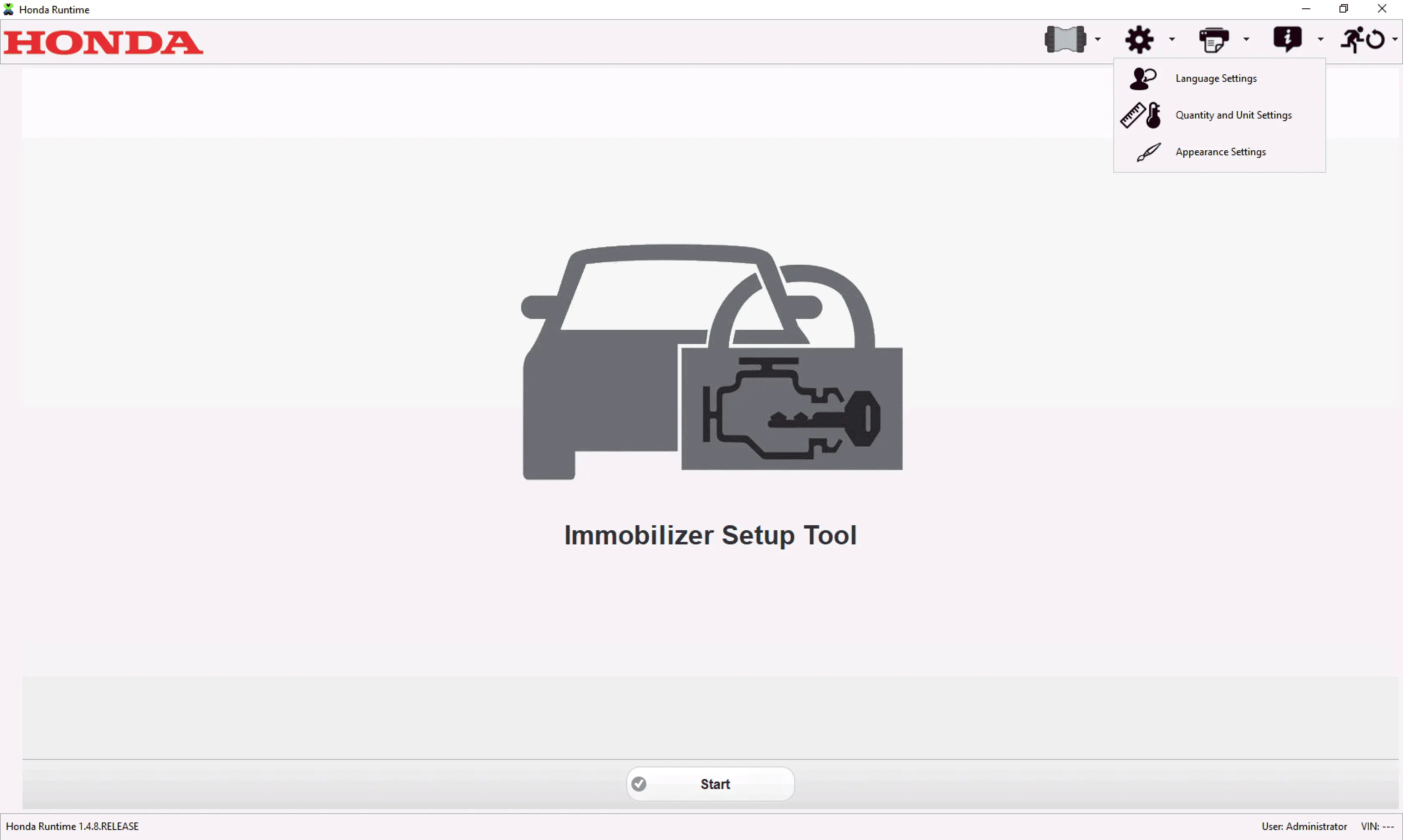The width and height of the screenshot is (1403, 840).
Task: Open the settings gear icon
Action: [1139, 39]
